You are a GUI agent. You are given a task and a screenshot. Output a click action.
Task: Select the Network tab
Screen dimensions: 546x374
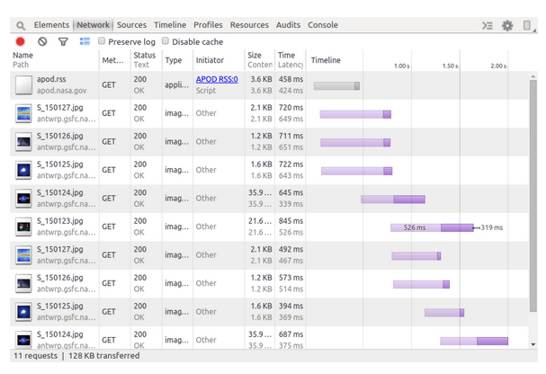click(x=93, y=25)
